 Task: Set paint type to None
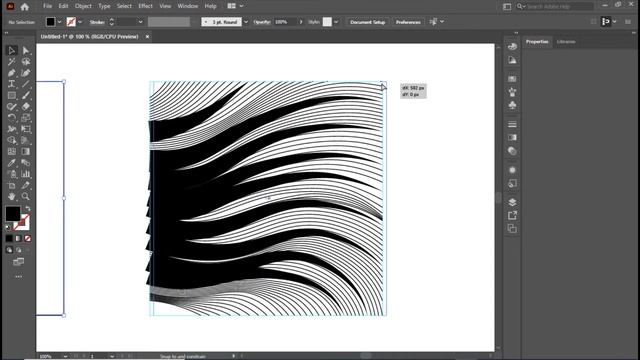click(x=27, y=238)
